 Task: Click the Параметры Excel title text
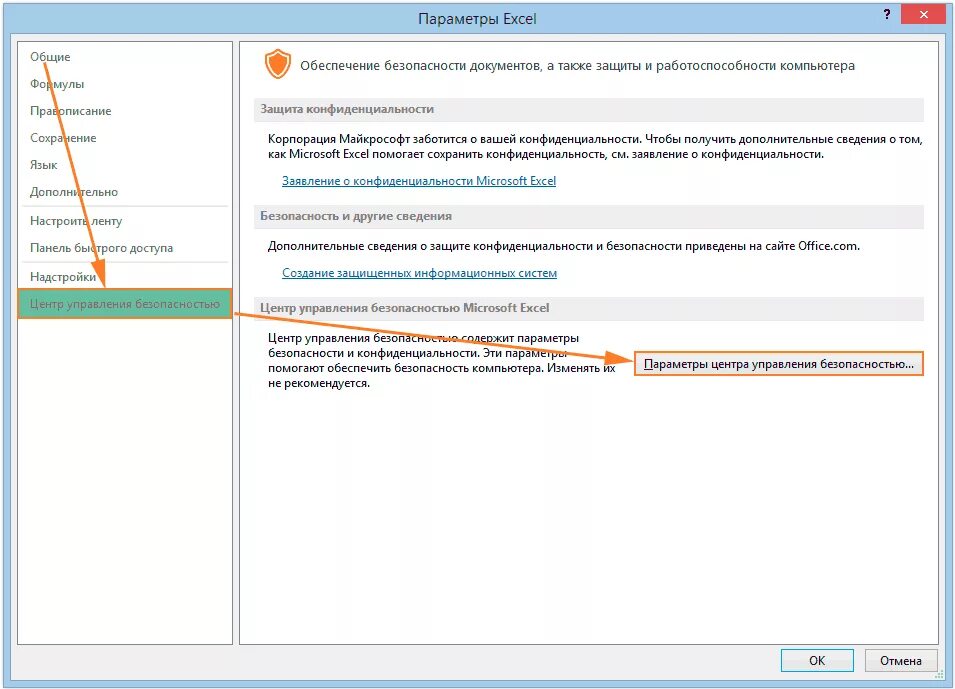tap(477, 19)
